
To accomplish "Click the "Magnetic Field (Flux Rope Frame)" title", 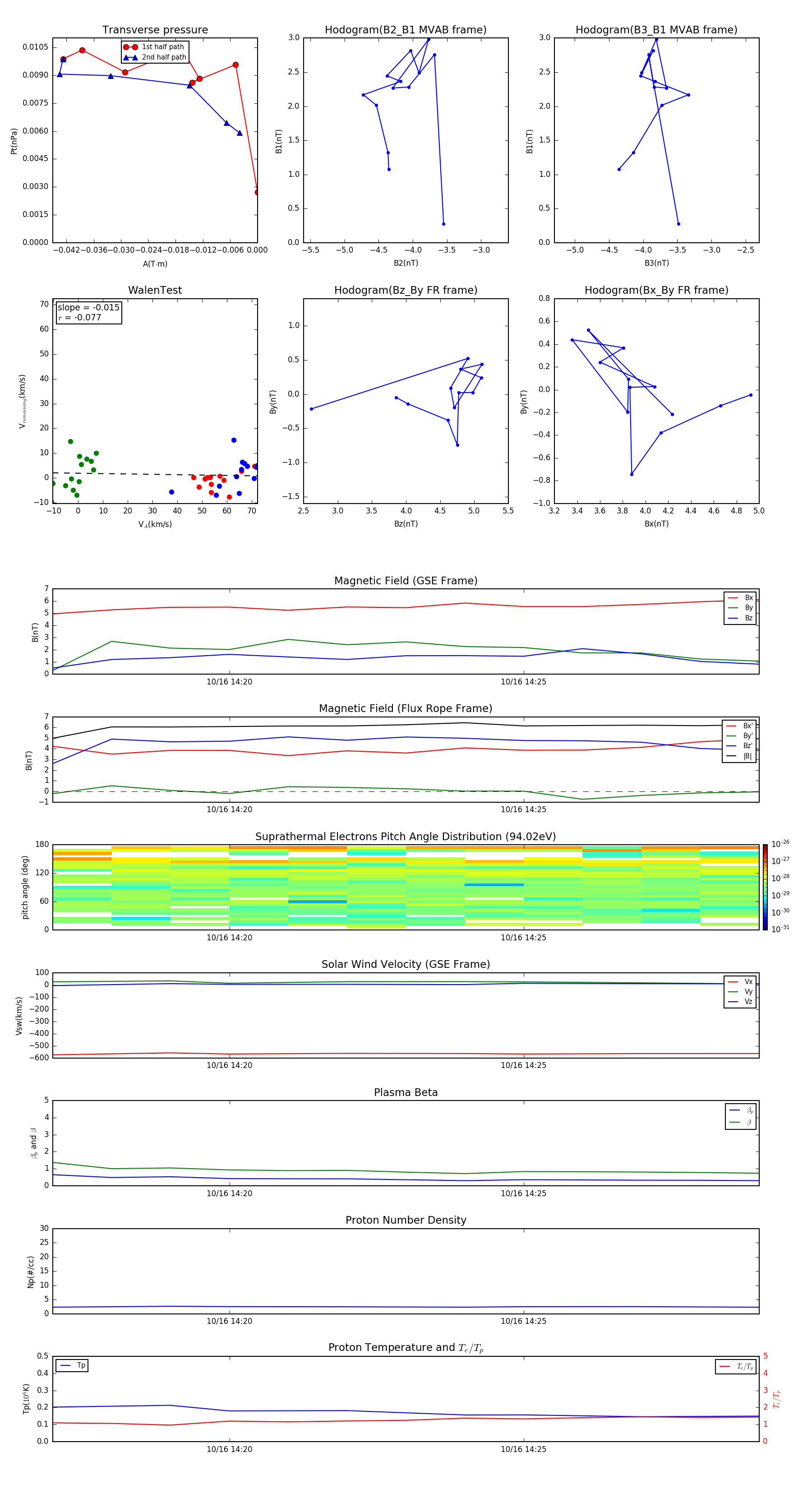I will point(406,709).
